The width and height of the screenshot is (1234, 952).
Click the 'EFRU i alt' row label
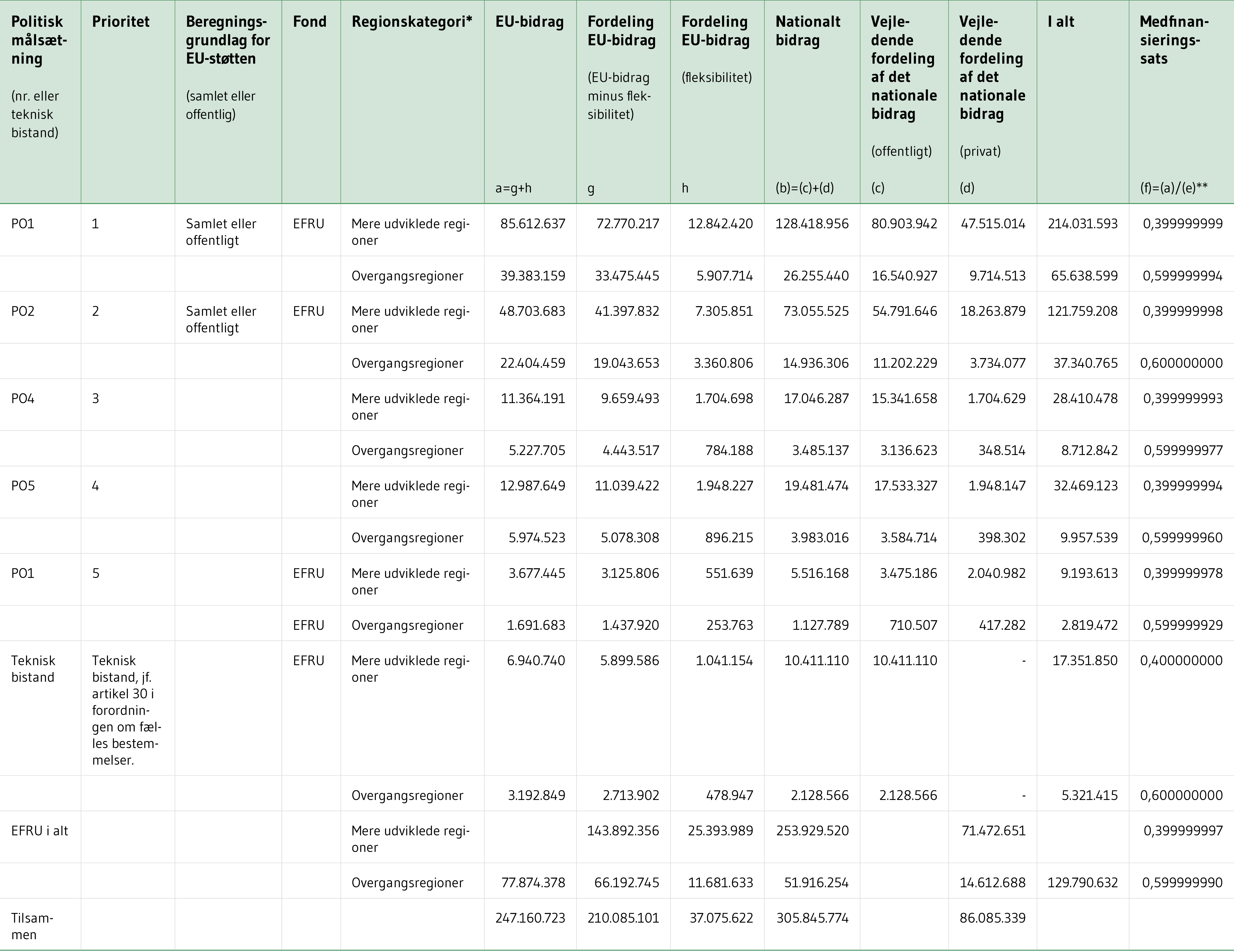coord(40,830)
